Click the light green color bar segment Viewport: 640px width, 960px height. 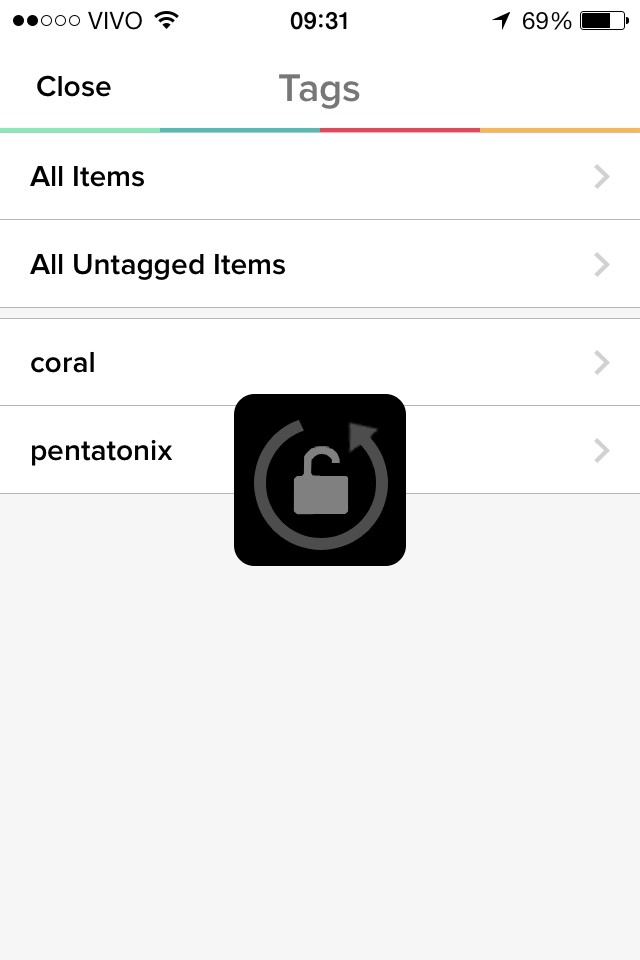coord(80,130)
